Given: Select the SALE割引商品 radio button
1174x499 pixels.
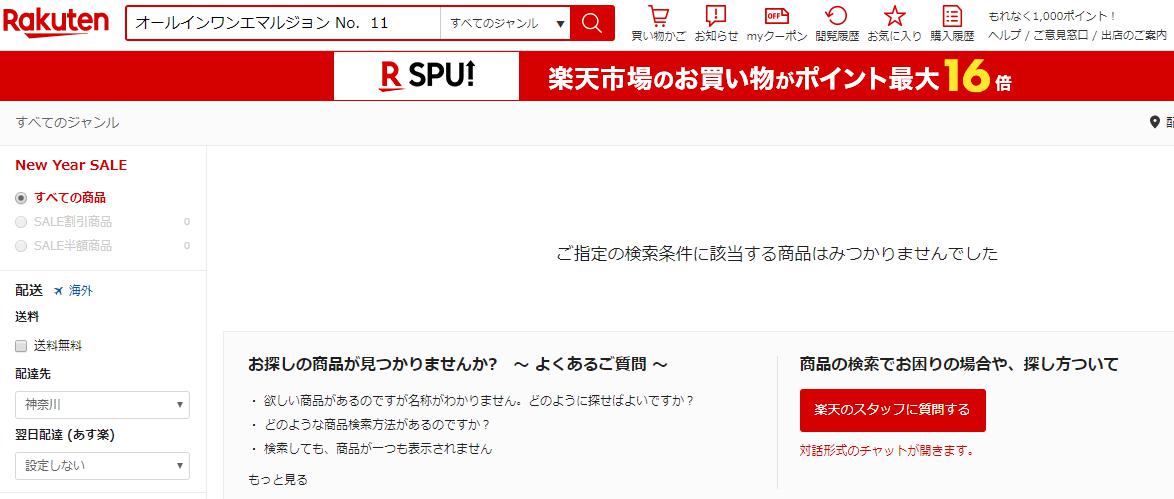Looking at the screenshot, I should (21, 222).
